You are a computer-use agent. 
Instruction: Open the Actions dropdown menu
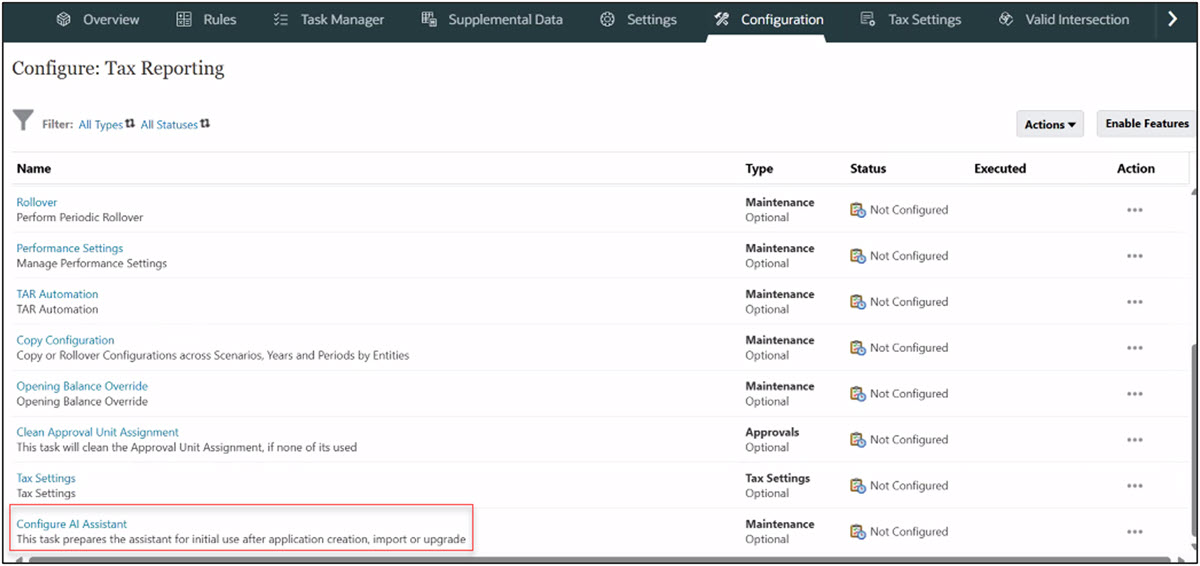point(1050,124)
